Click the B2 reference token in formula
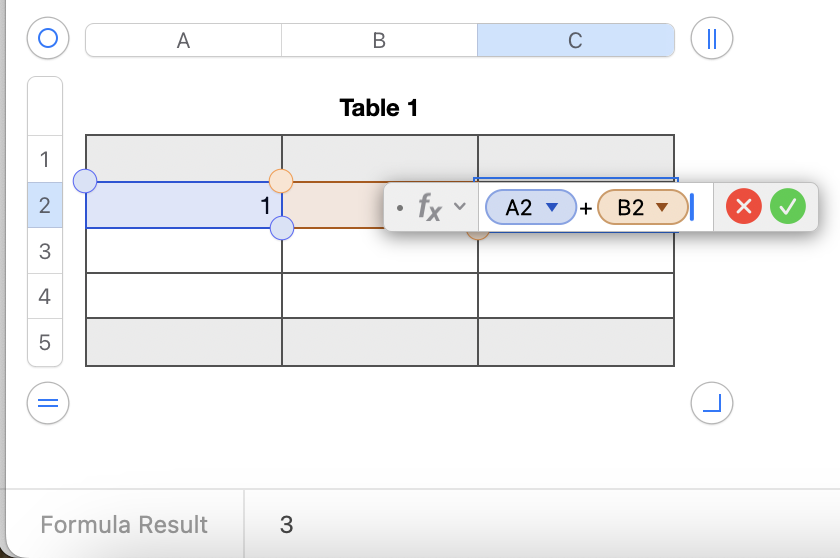The height and width of the screenshot is (558, 840). [x=631, y=208]
